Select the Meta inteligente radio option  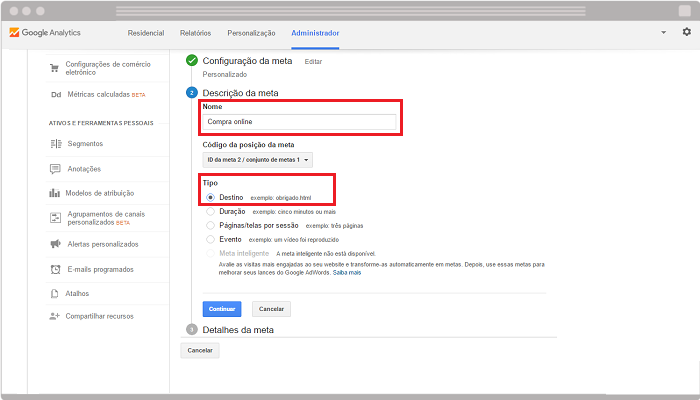pyautogui.click(x=210, y=253)
